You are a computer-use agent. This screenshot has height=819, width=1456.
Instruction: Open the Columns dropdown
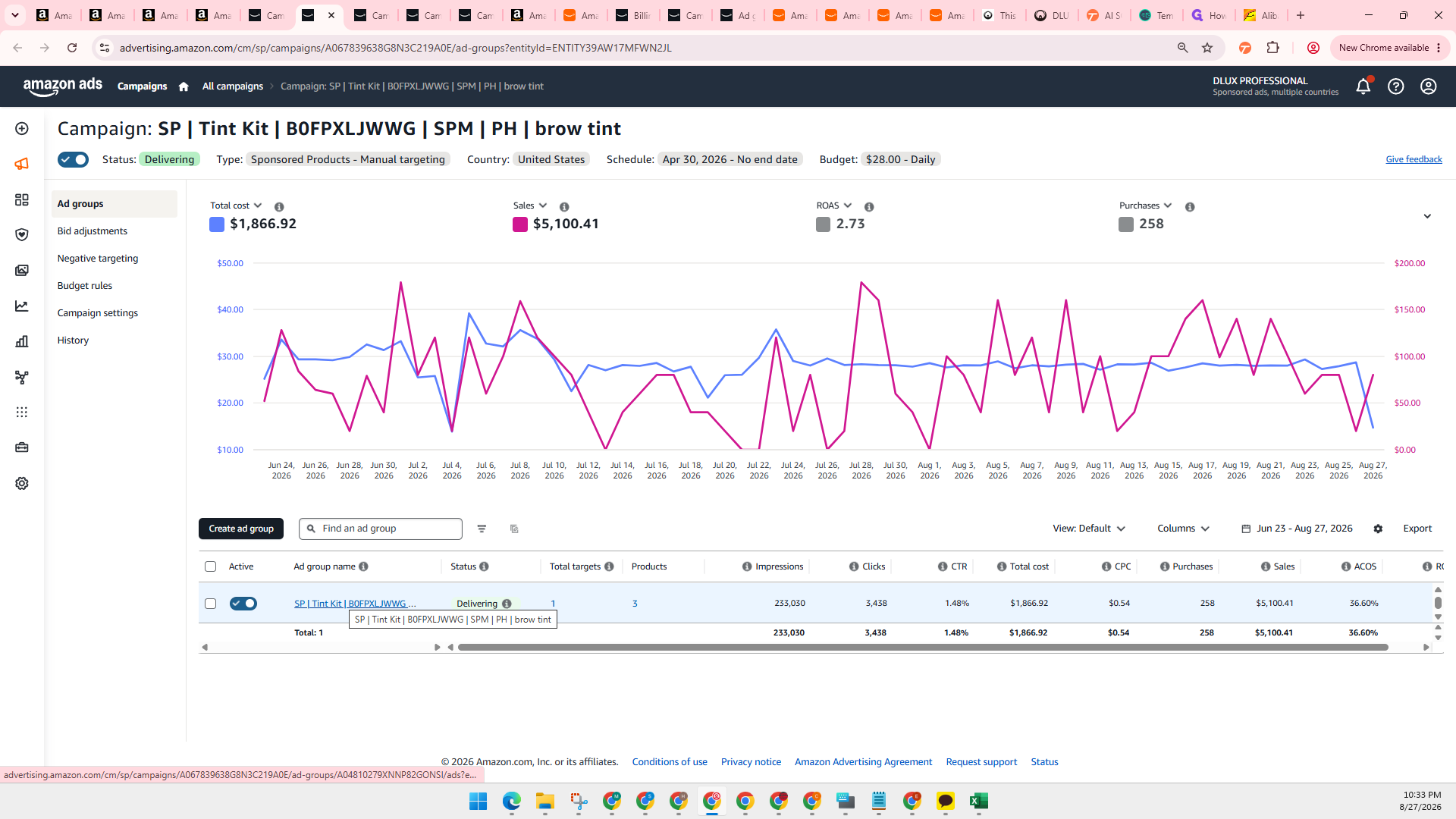(1183, 529)
